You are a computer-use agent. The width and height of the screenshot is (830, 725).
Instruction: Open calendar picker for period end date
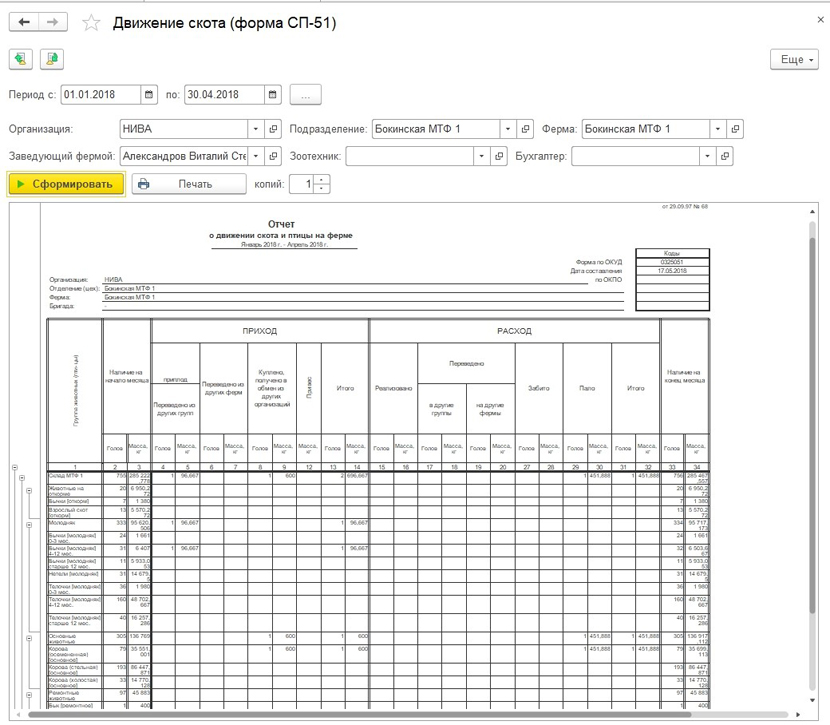point(272,95)
